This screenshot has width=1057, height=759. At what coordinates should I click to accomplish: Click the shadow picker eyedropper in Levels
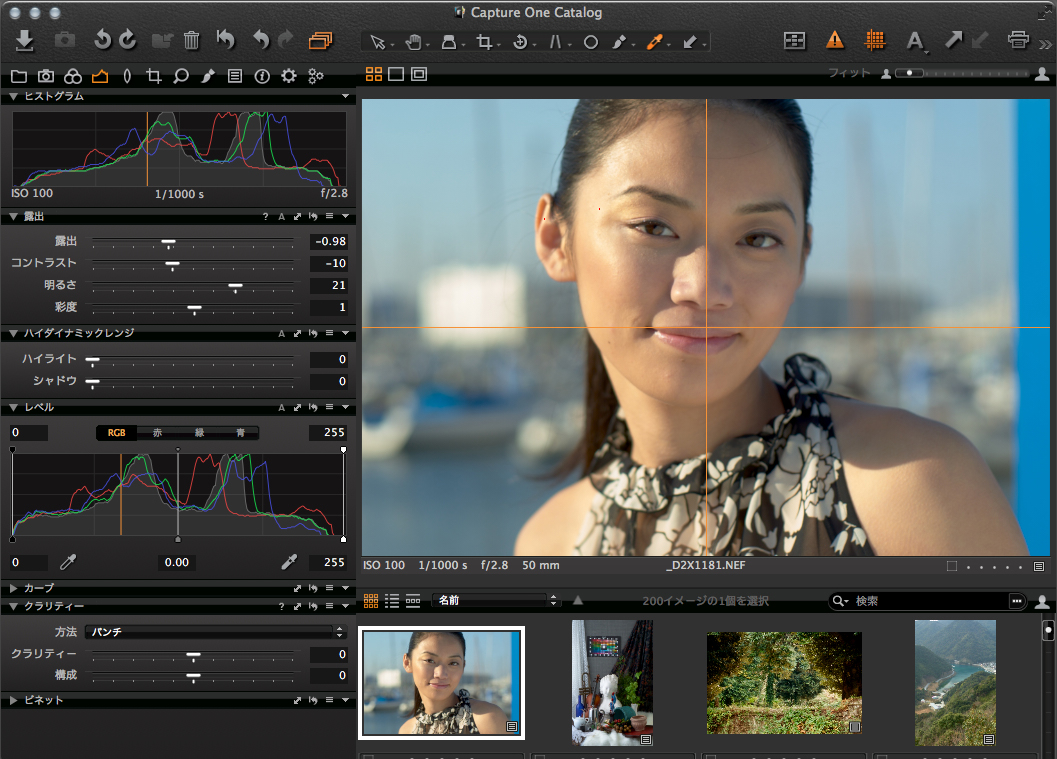[x=69, y=562]
